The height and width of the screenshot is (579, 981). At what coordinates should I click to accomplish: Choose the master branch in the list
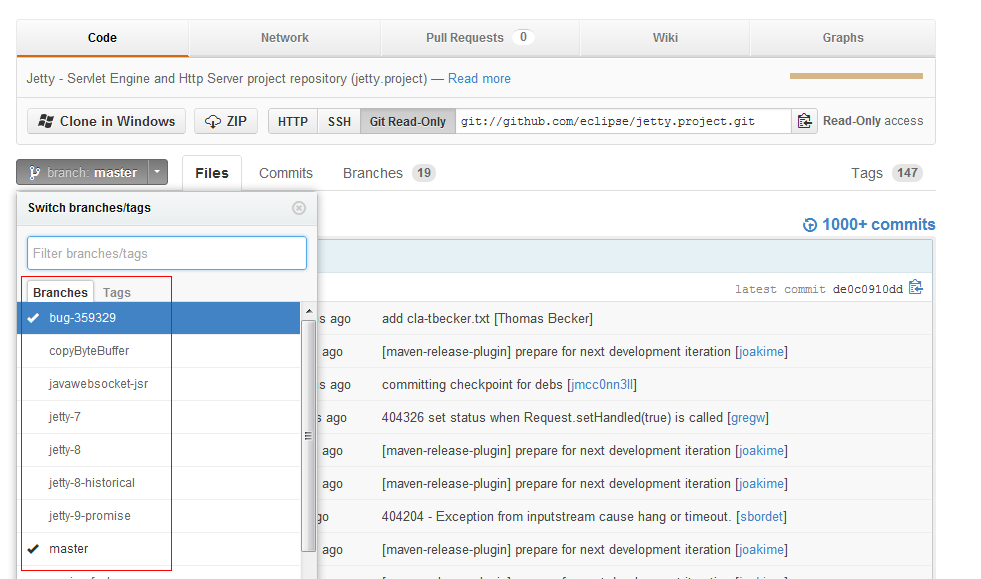[x=158, y=549]
